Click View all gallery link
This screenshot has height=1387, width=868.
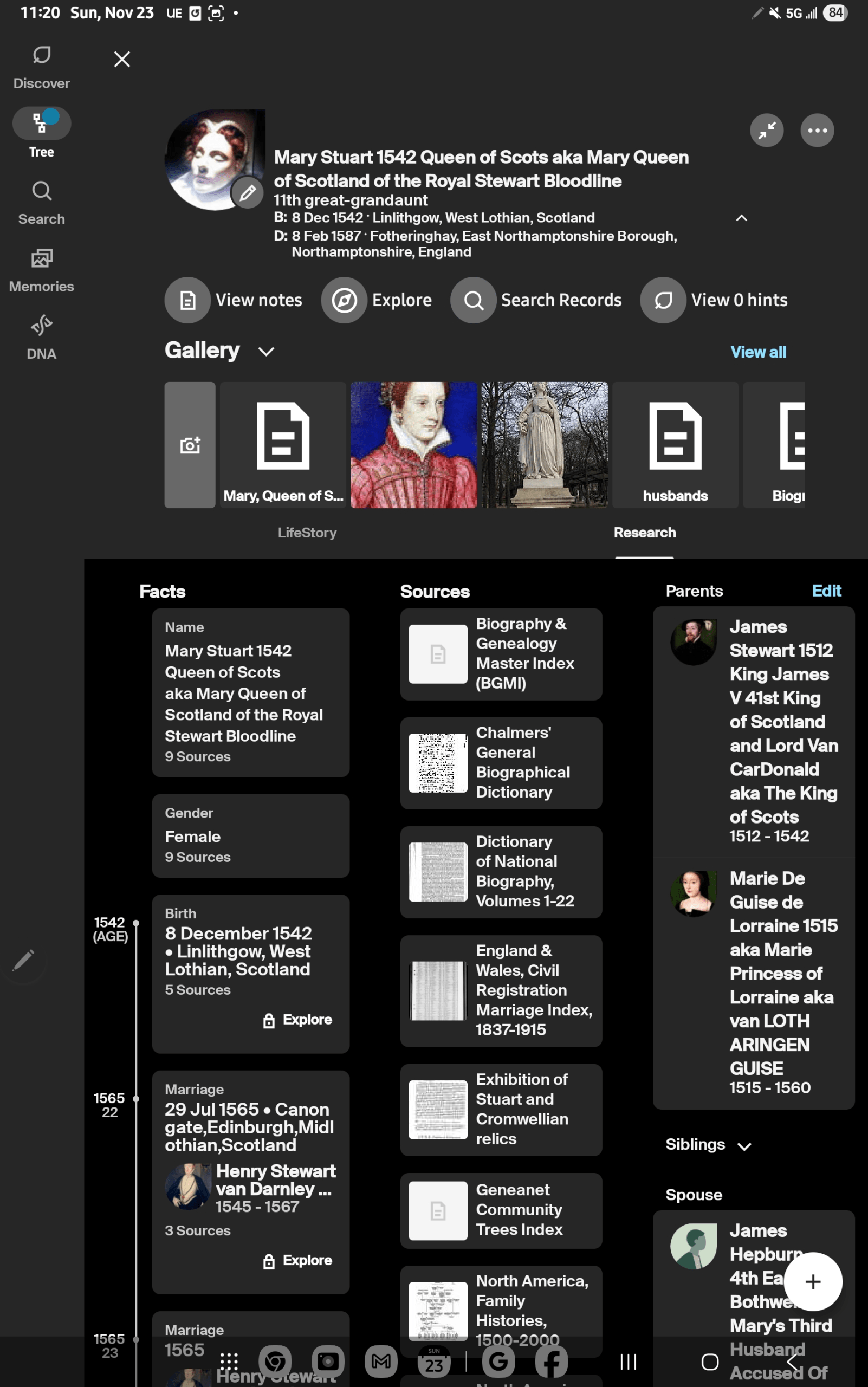(758, 352)
